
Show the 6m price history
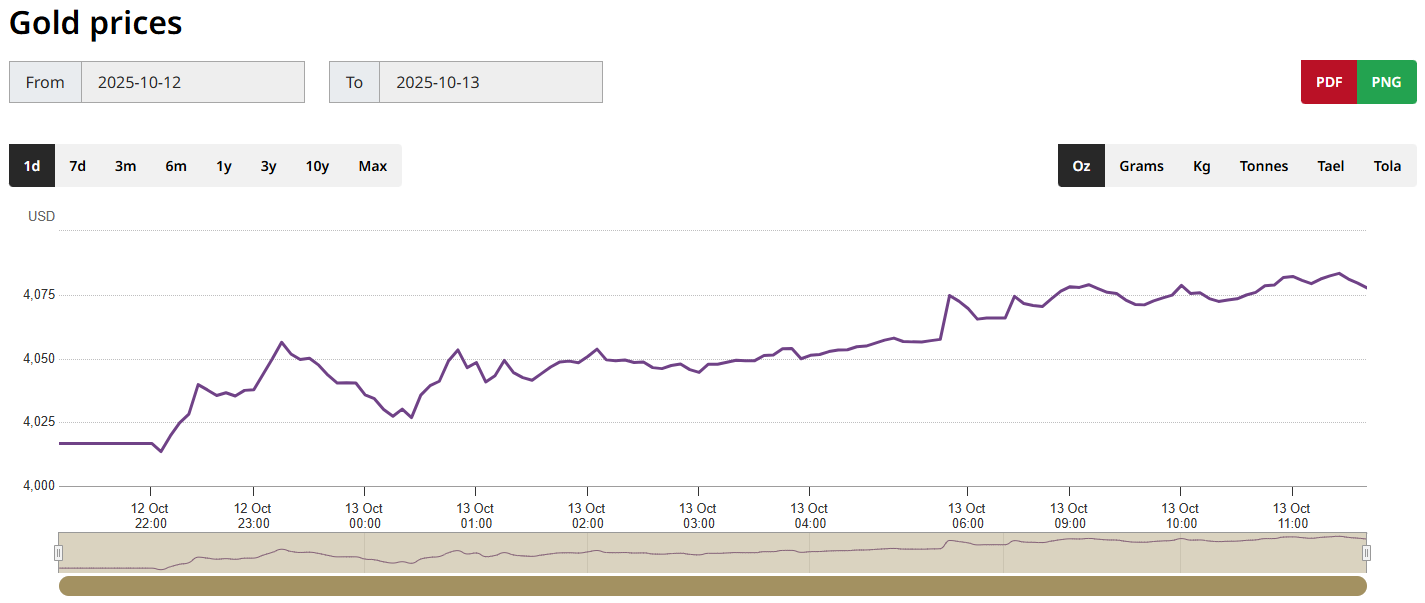pos(176,166)
